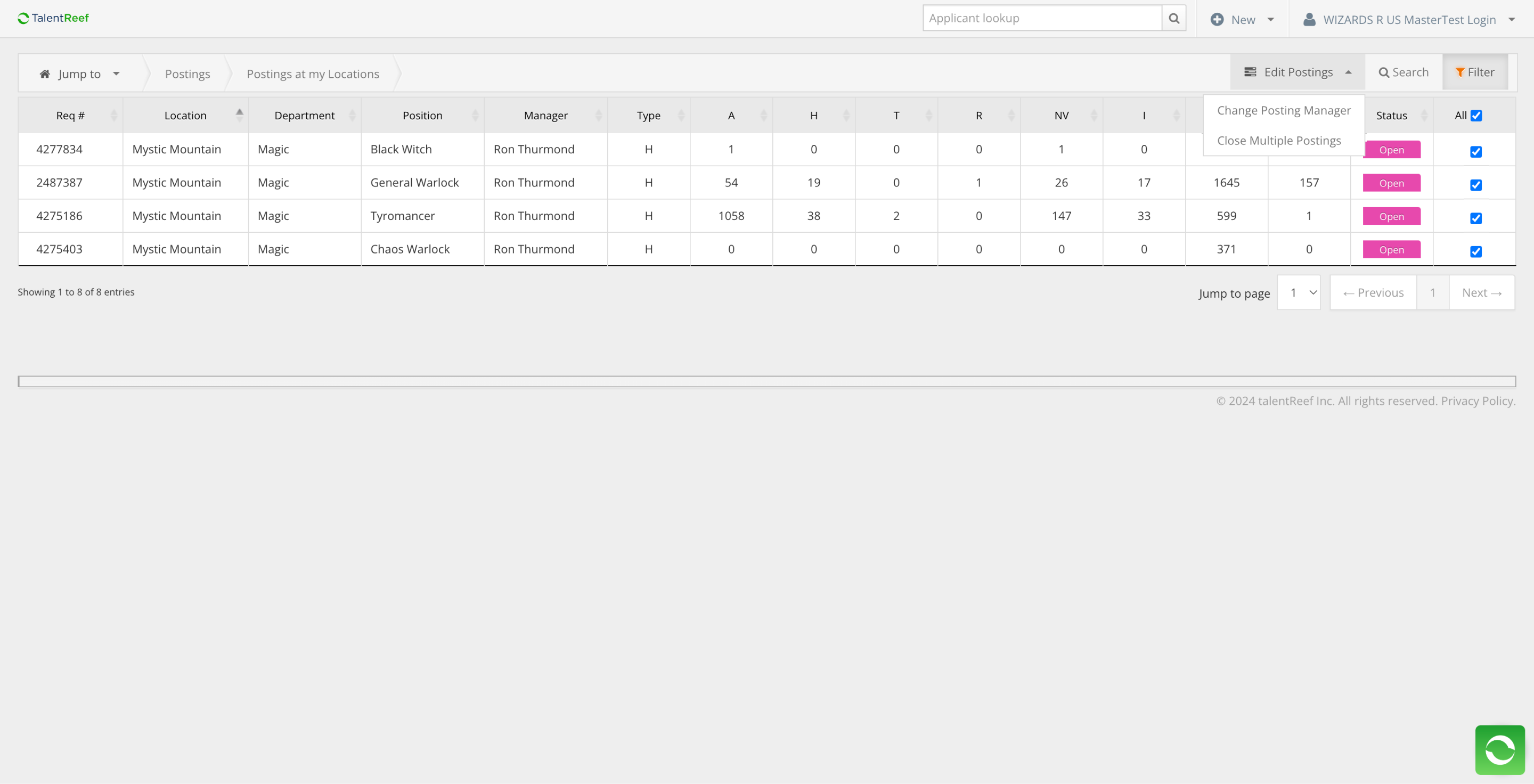Viewport: 1534px width, 784px height.
Task: Click the Next page button
Action: pos(1481,292)
